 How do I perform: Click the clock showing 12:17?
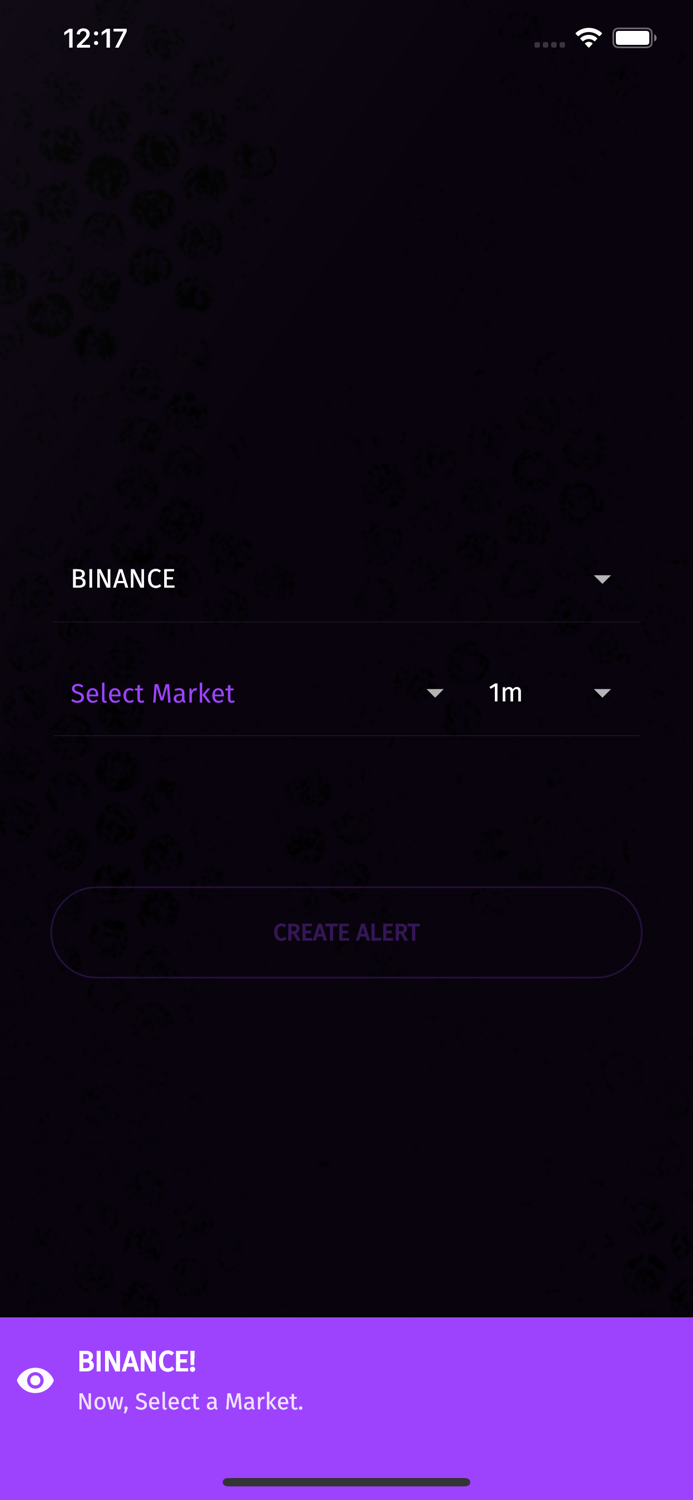95,38
